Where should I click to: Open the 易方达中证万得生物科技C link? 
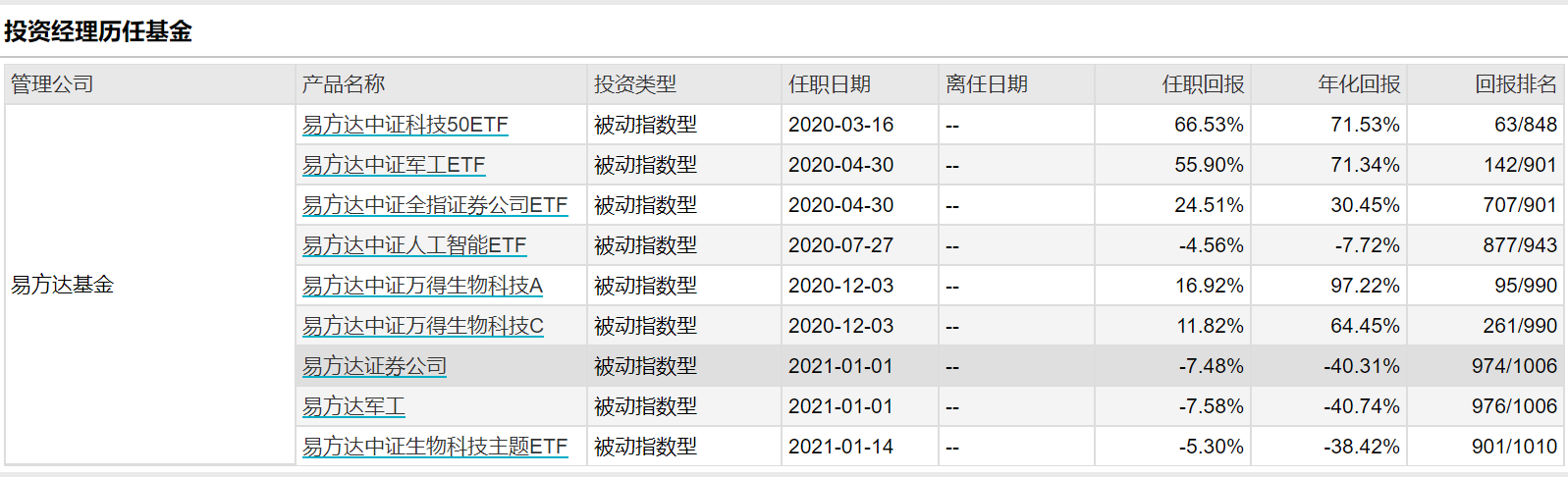(x=422, y=326)
